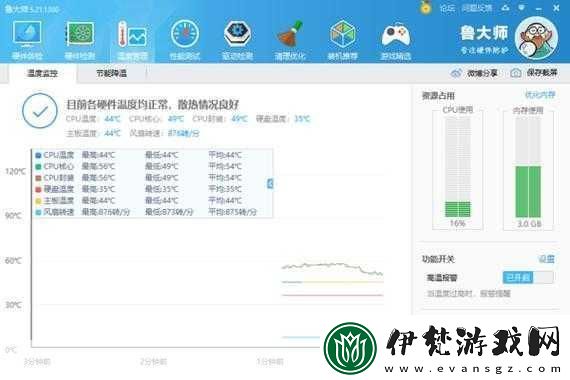
Task: Collapse the temperature legend panel arrow
Action: point(270,184)
